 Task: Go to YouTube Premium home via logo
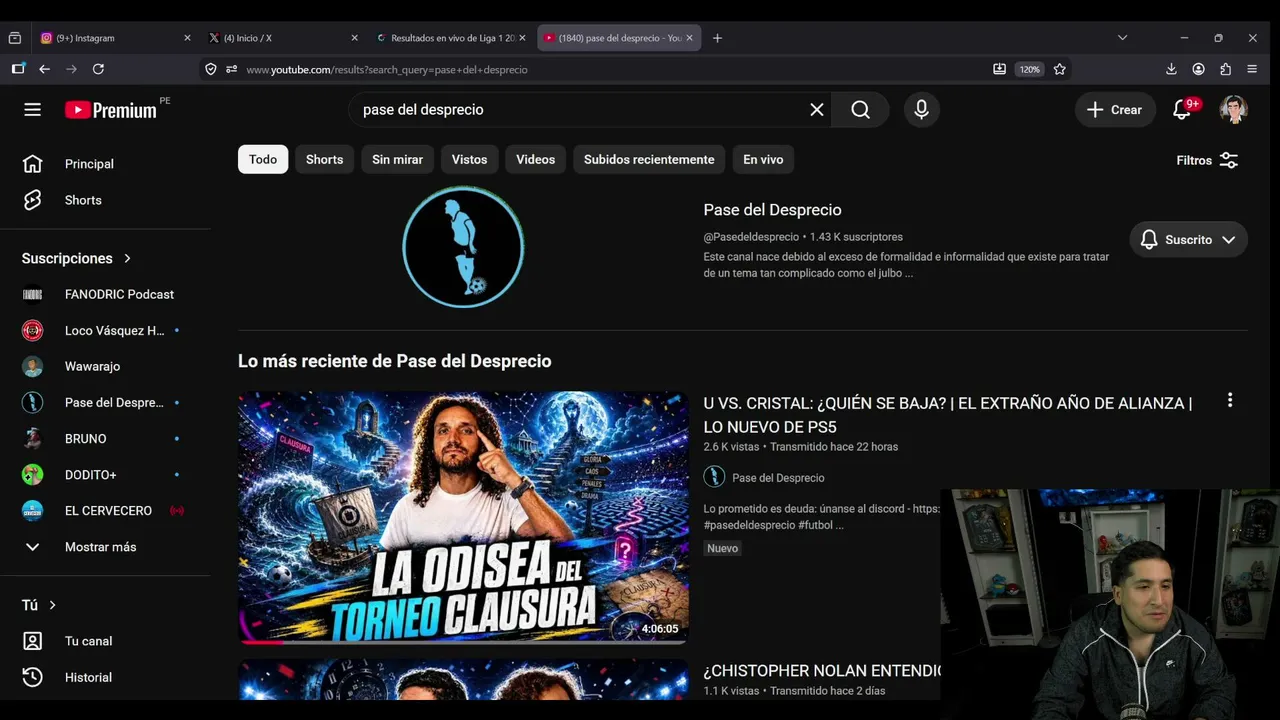pyautogui.click(x=111, y=110)
